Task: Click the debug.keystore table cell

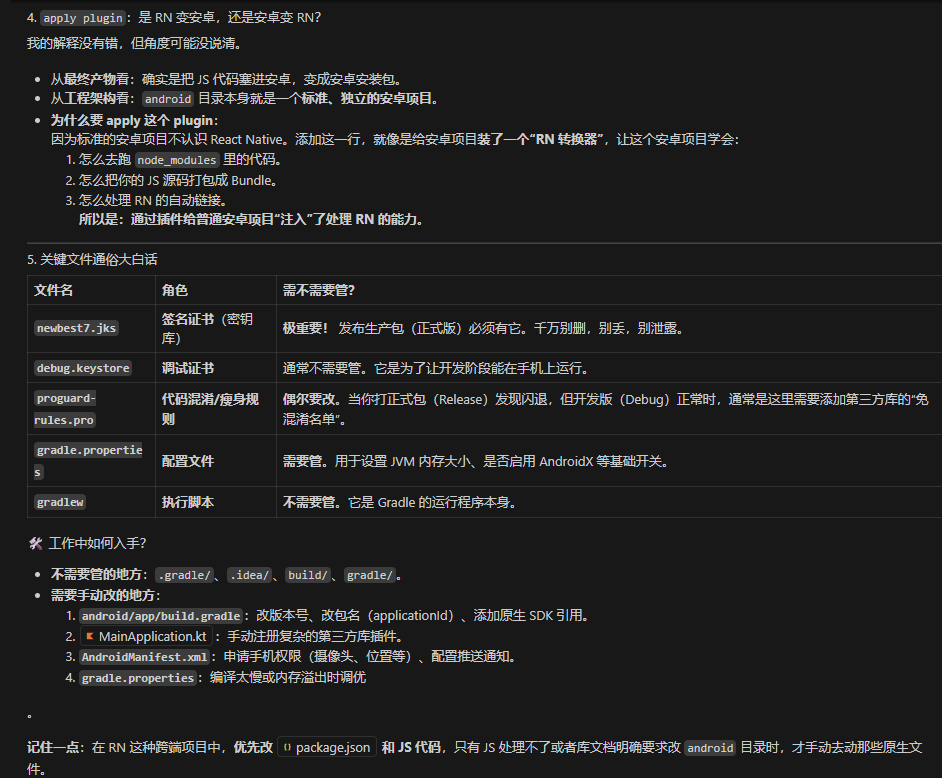Action: (91, 368)
